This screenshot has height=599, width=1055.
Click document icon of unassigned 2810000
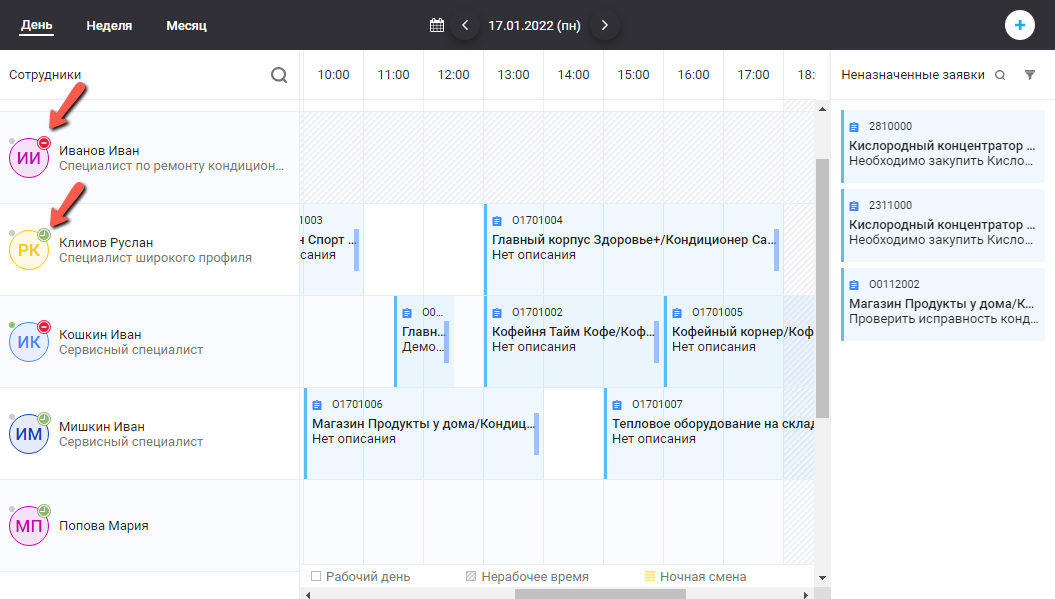click(x=854, y=127)
